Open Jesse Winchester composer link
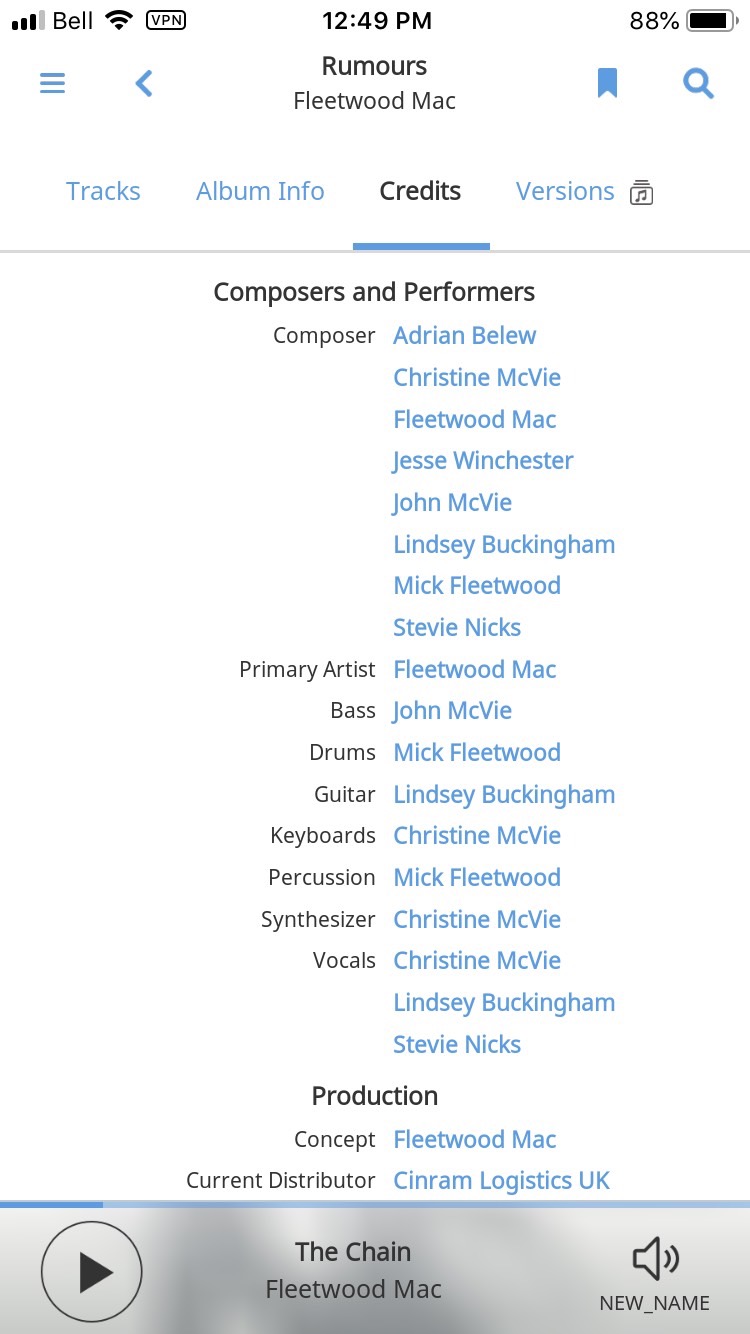750x1334 pixels. coord(483,461)
